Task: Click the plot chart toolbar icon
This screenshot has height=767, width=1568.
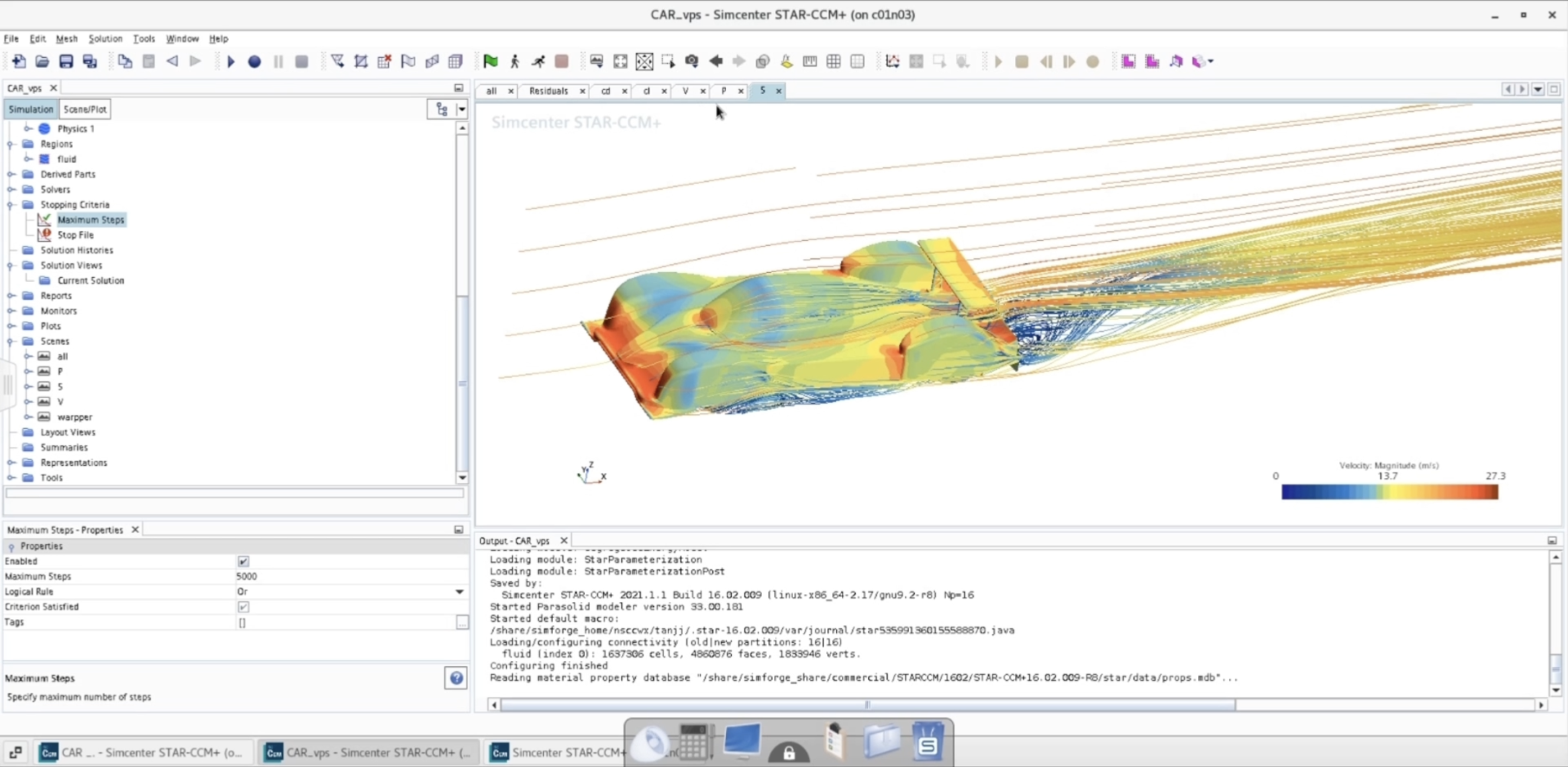Action: click(x=892, y=61)
